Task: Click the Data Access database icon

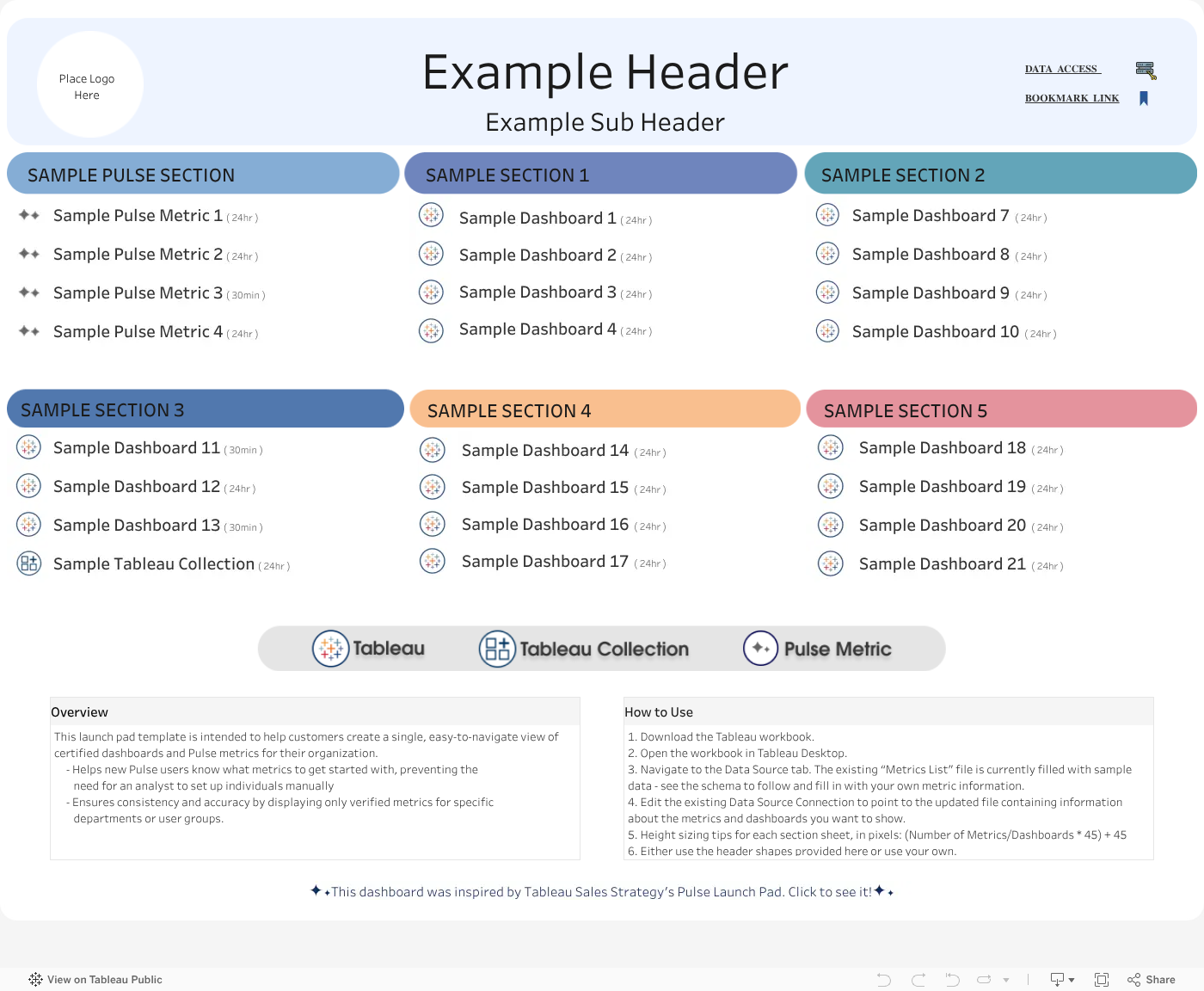Action: pyautogui.click(x=1146, y=71)
